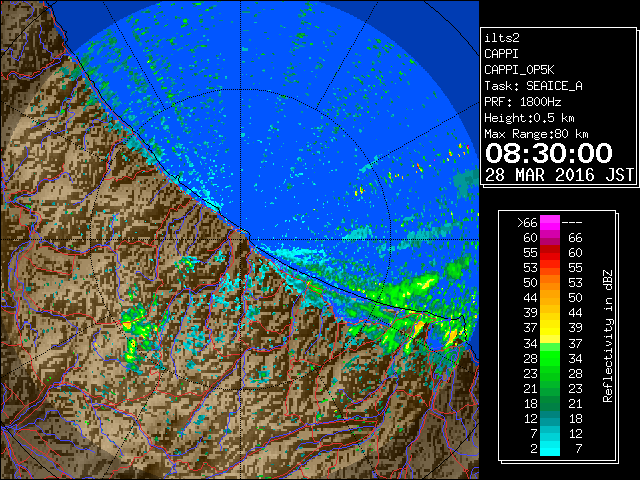Click the 'Task: SEAICE_A' line
The width and height of the screenshot is (640, 480).
tap(533, 86)
